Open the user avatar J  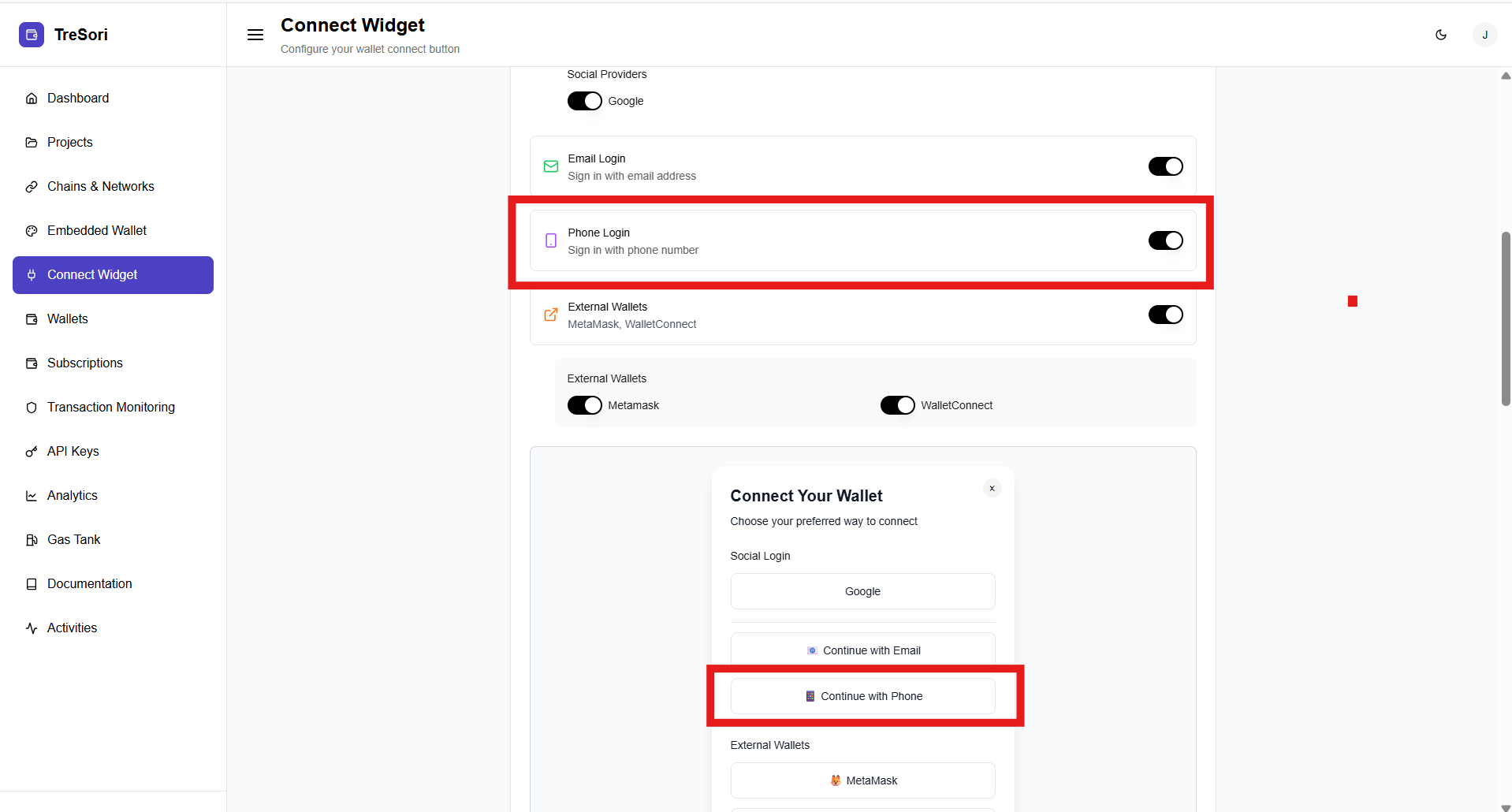[x=1484, y=35]
